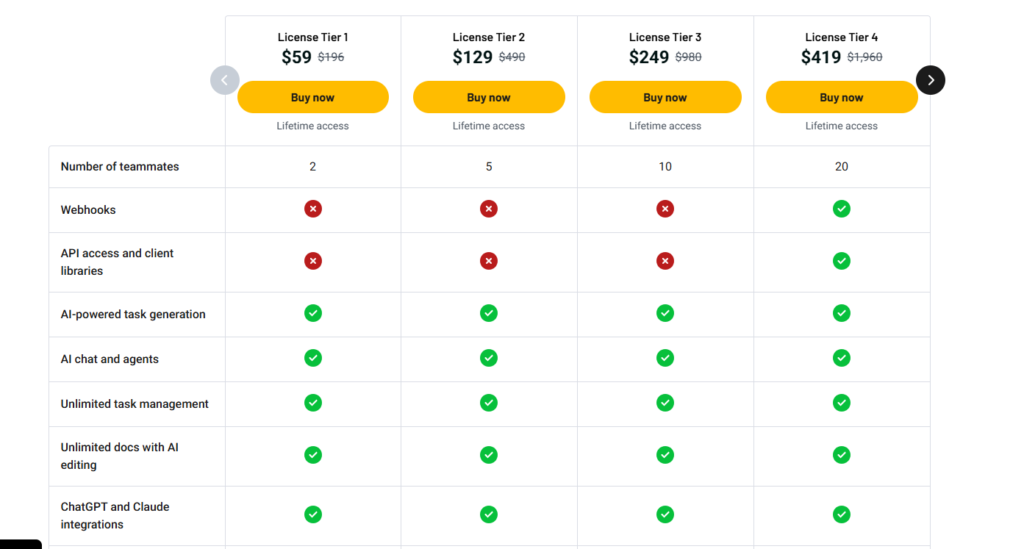Click AI chat and agents check, Tier 2
The height and width of the screenshot is (549, 1024).
pos(488,358)
